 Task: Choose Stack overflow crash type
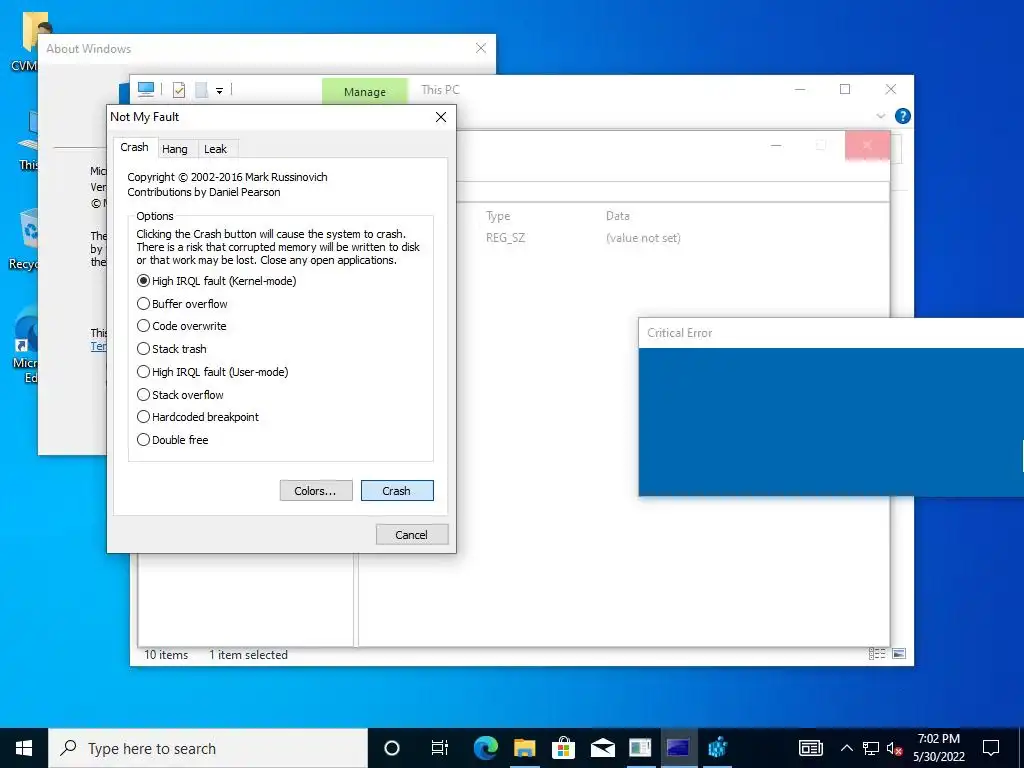click(180, 394)
